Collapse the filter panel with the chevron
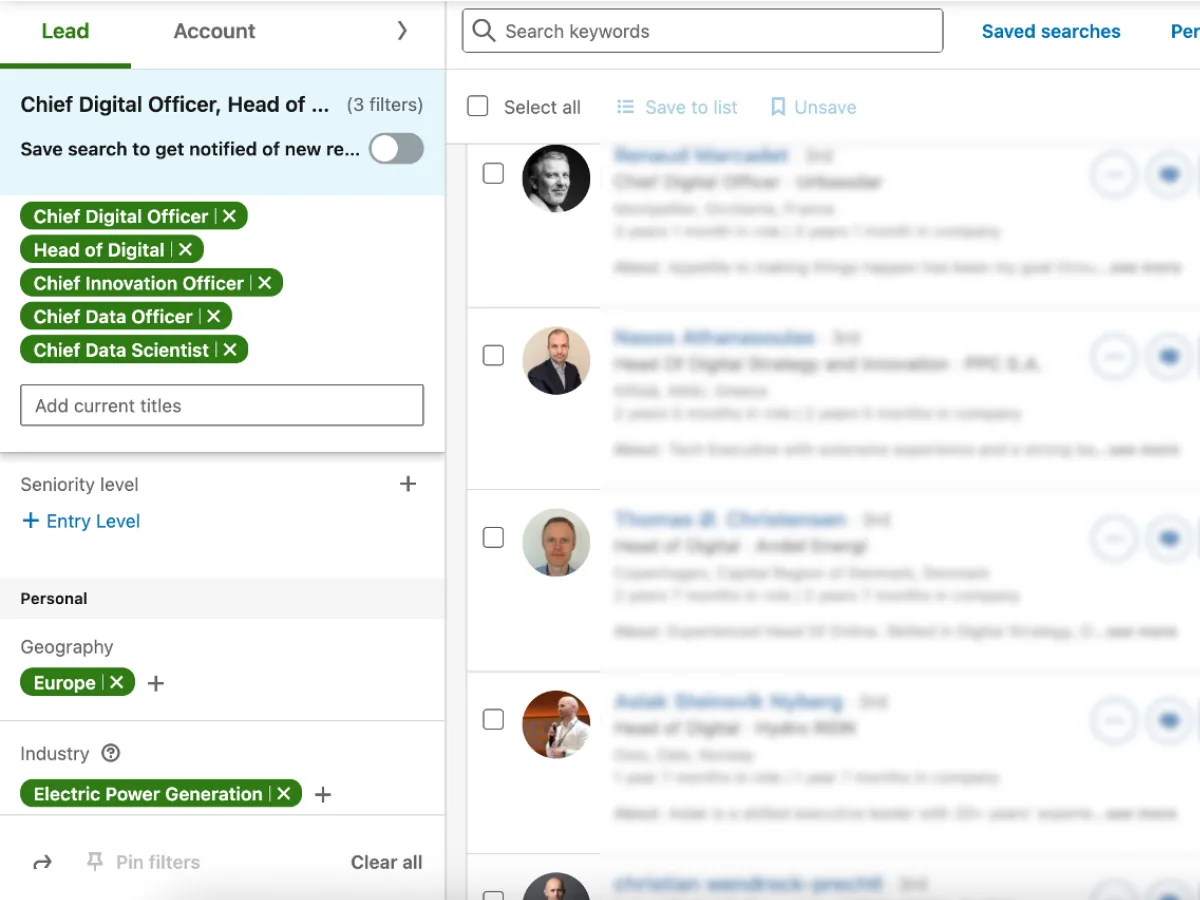This screenshot has width=1200, height=900. [x=402, y=31]
